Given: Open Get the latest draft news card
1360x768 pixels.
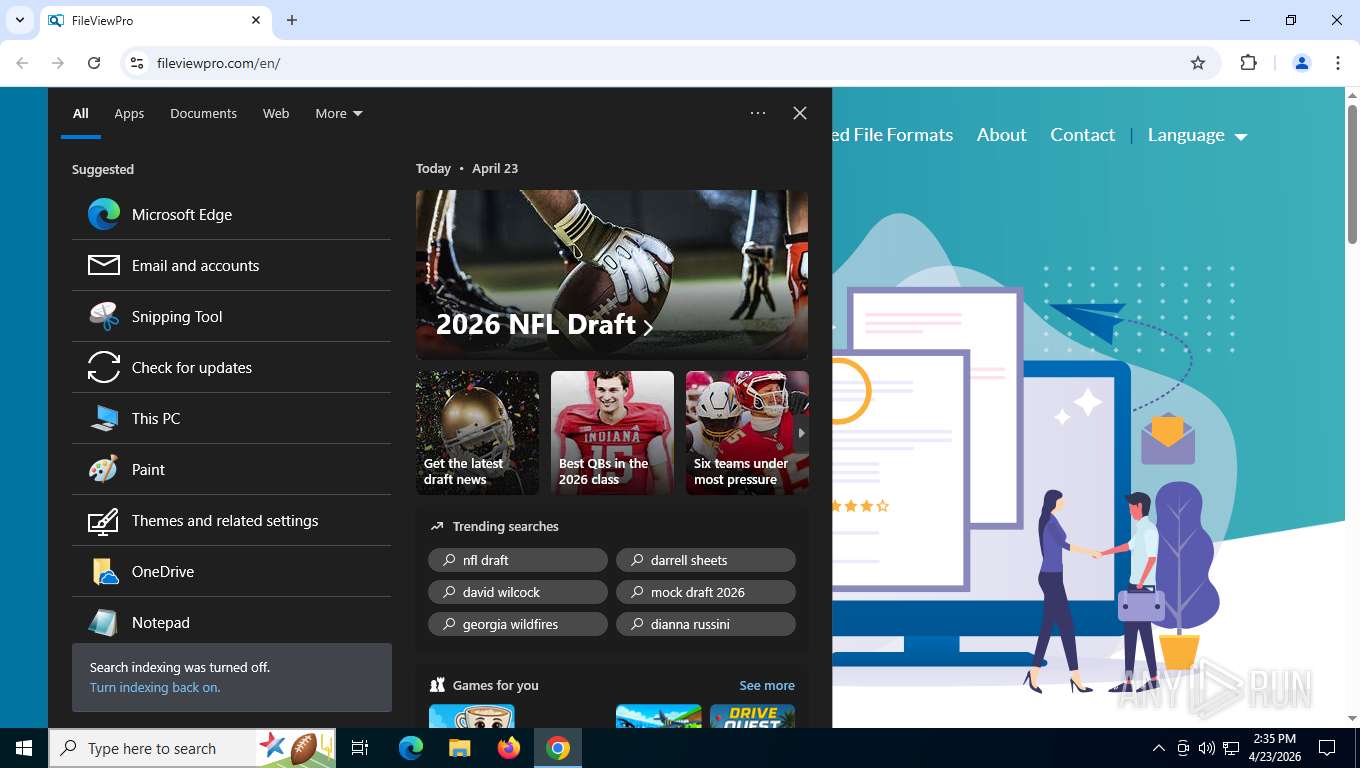Looking at the screenshot, I should coord(477,433).
